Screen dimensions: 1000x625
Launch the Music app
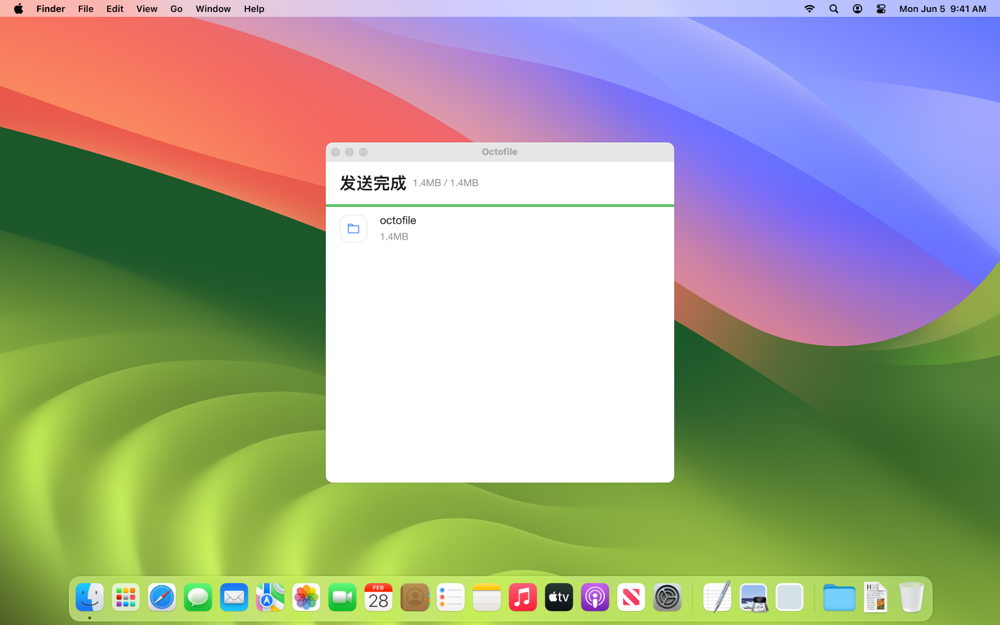(x=523, y=598)
